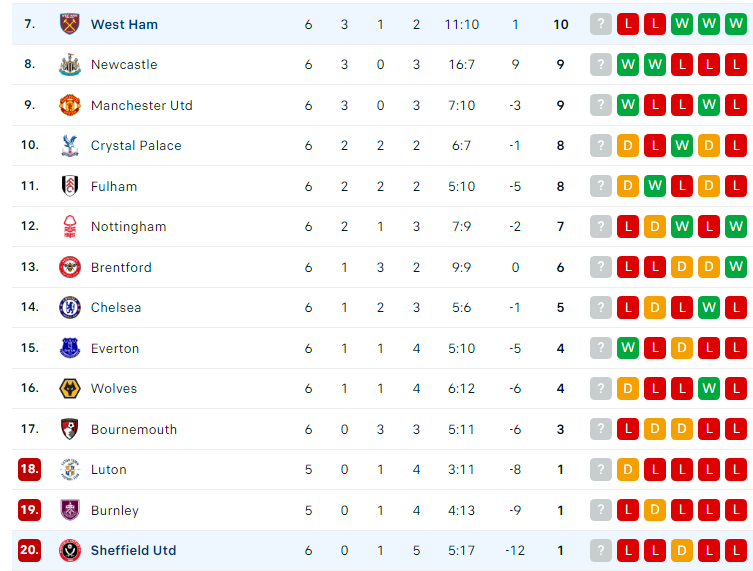Screen dimensions: 753x571
Task: Click the Chelsea club crest
Action: click(x=70, y=307)
